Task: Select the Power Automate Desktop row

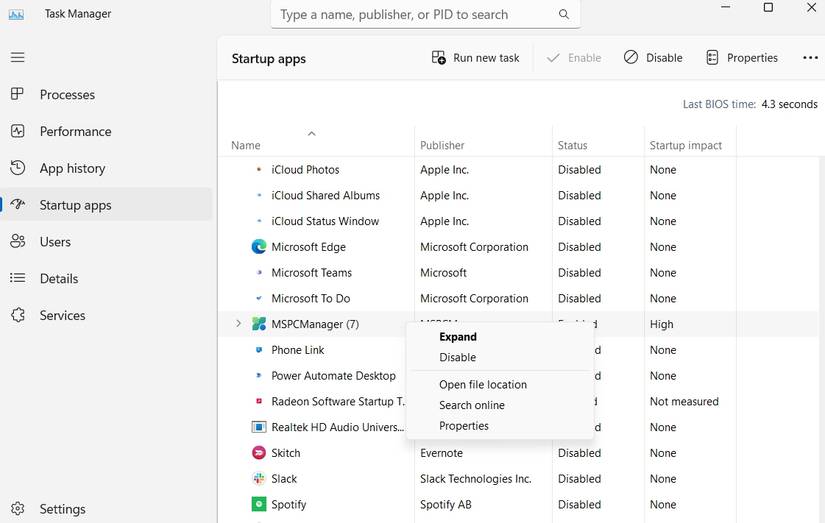Action: [518, 376]
